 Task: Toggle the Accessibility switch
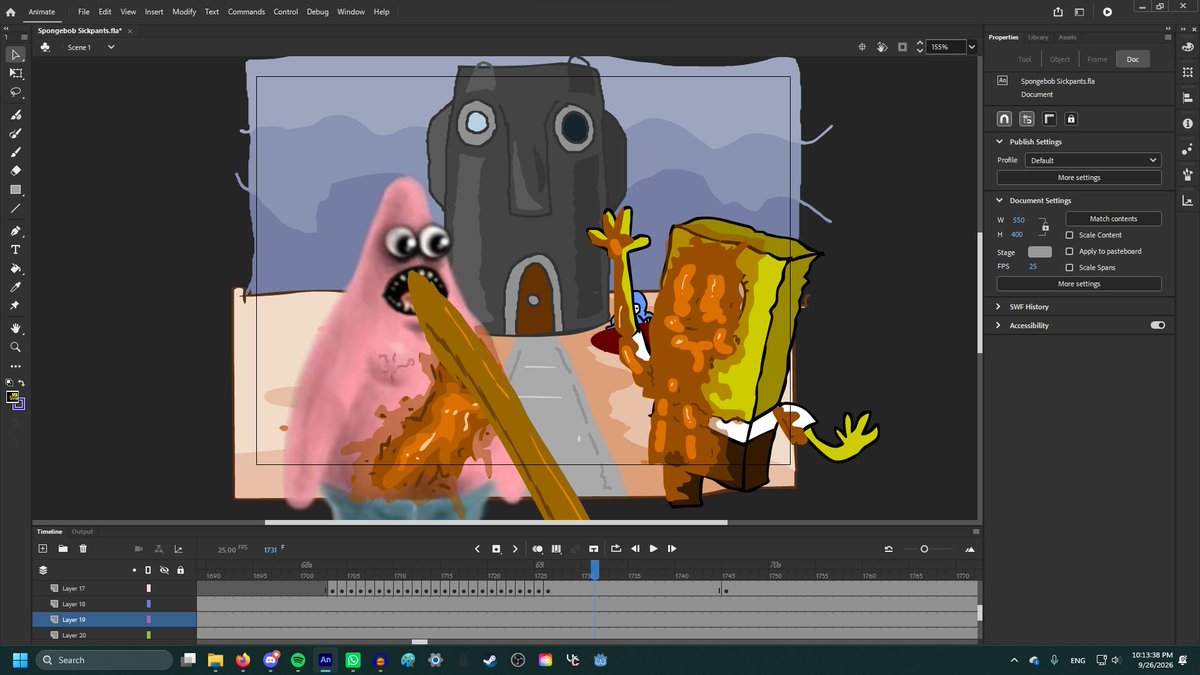pos(1157,325)
